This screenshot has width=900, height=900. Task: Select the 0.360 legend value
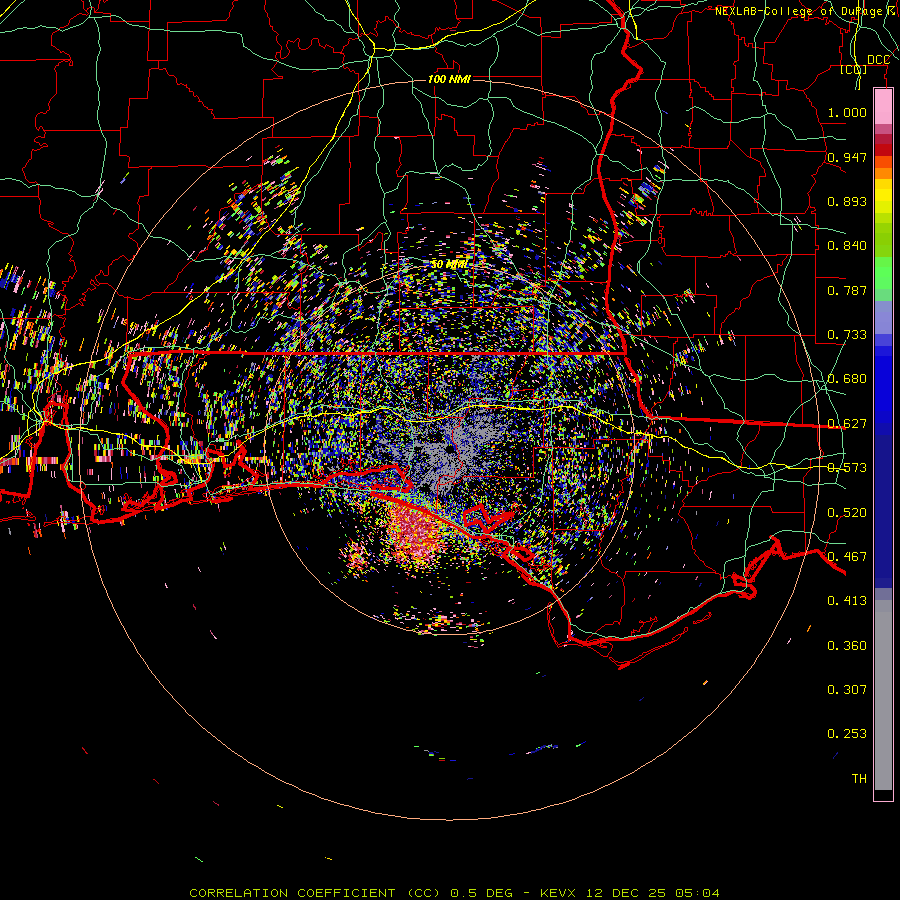847,646
